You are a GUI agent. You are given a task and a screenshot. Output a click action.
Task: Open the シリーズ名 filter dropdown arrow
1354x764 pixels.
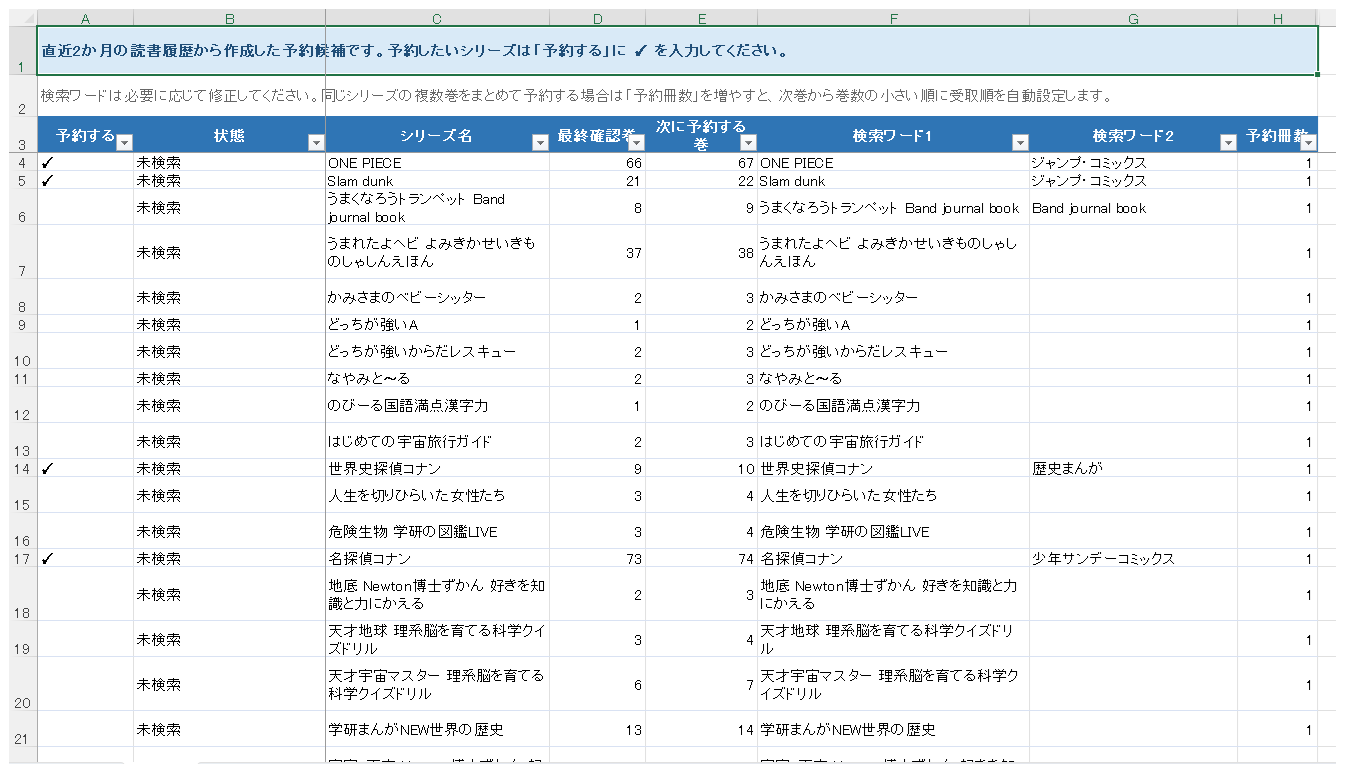[x=540, y=143]
